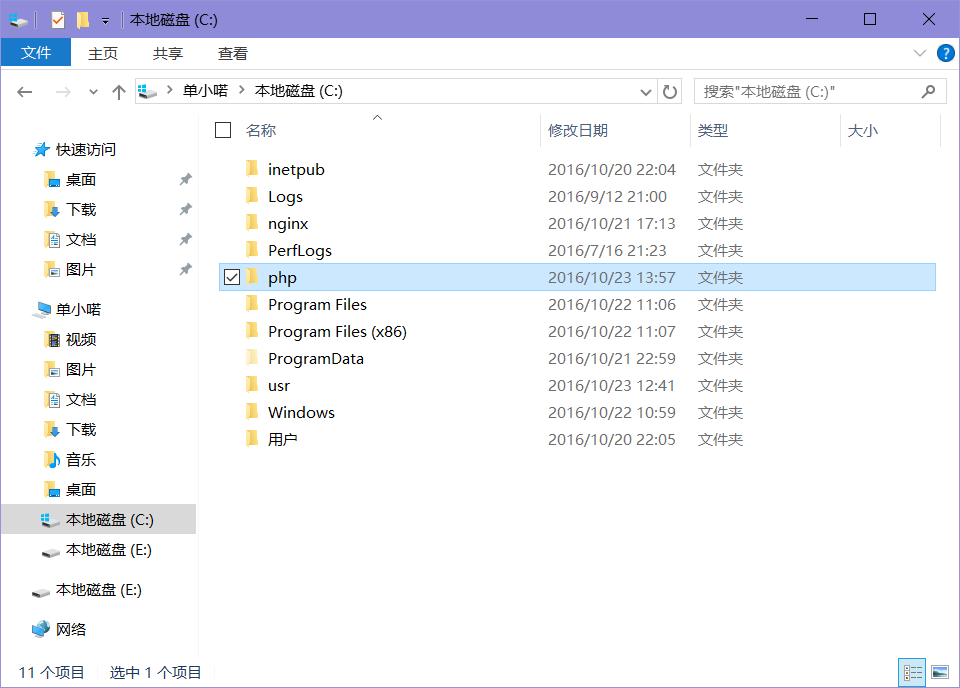The width and height of the screenshot is (960, 688).
Task: Open pinned 桌面 under quick access
Action: (x=81, y=179)
